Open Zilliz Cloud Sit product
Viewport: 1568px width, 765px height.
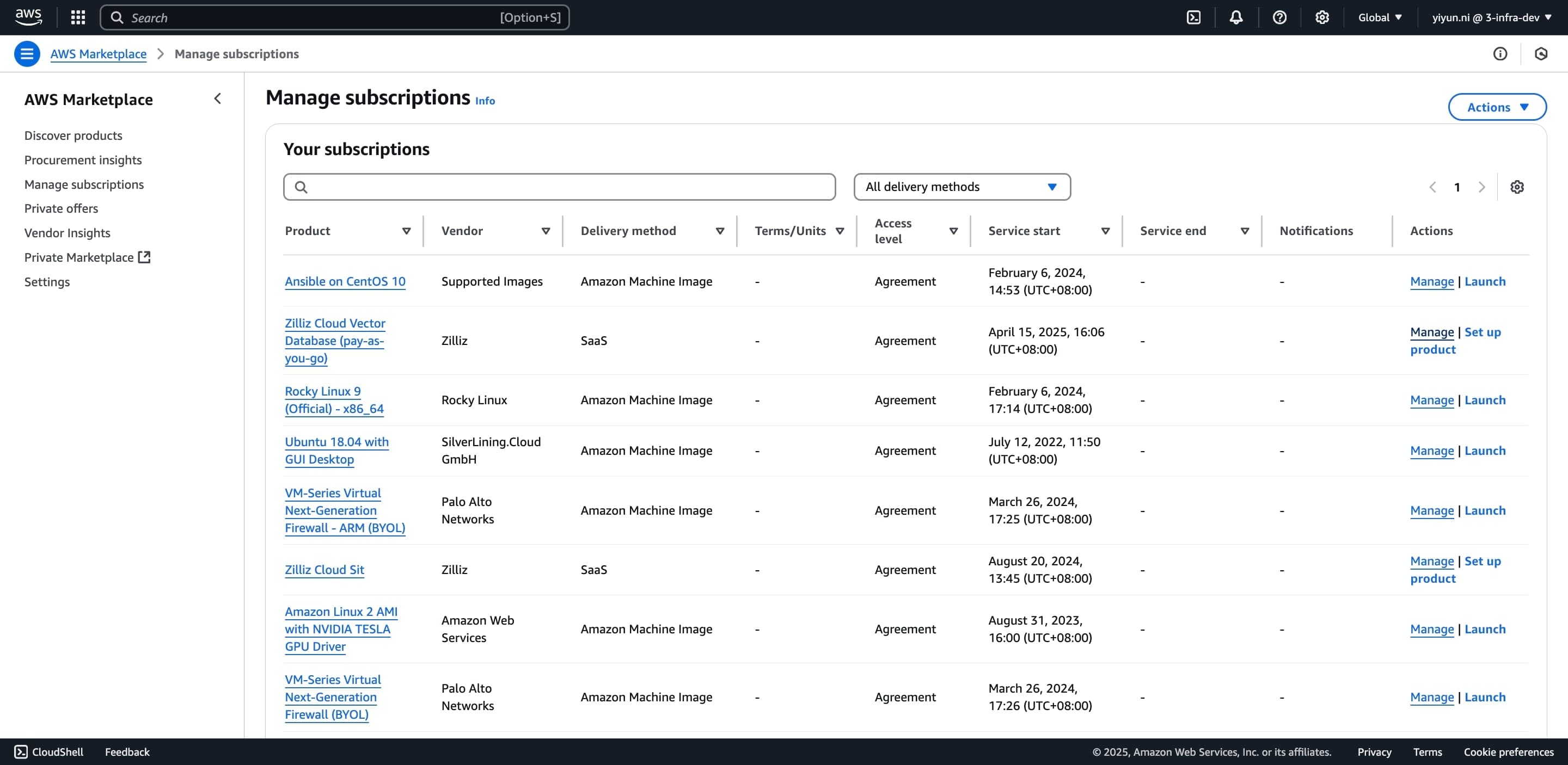[x=324, y=569]
